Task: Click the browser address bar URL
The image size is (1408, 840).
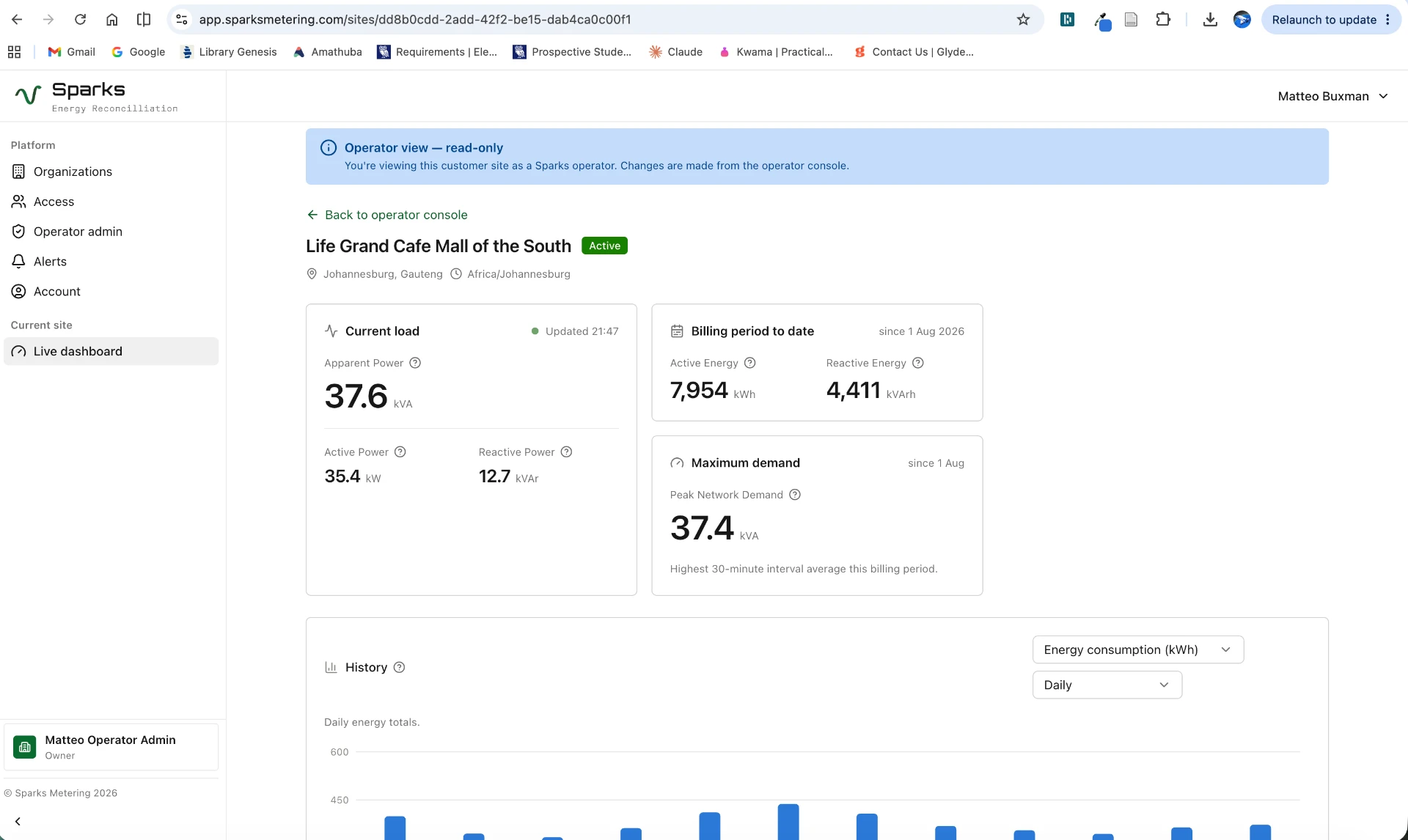Action: (x=415, y=20)
